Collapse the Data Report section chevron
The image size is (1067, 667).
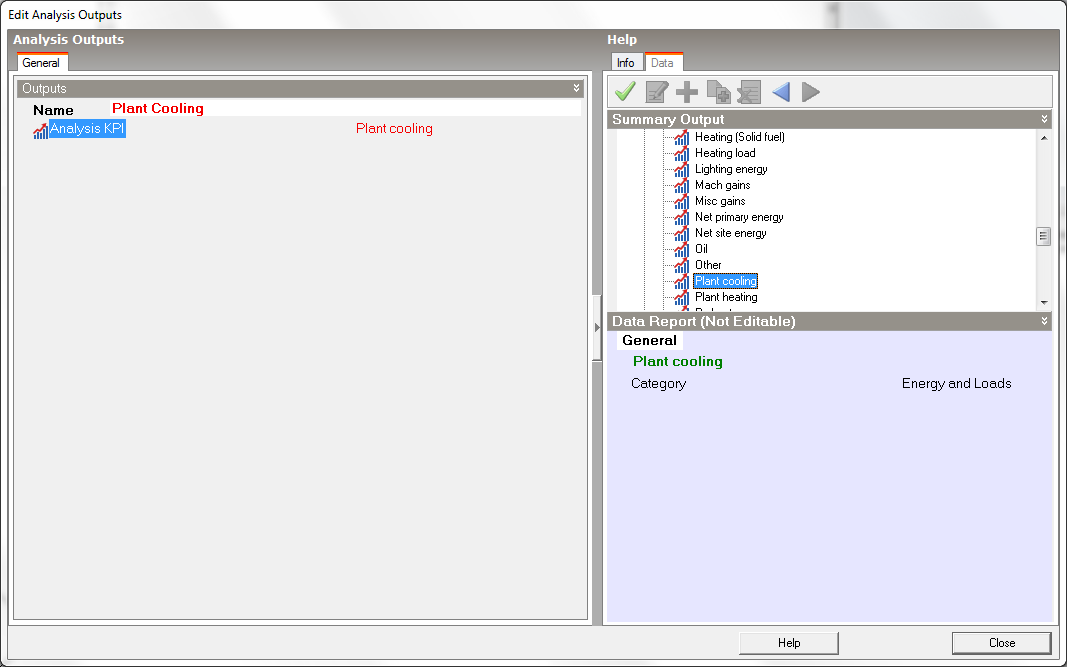pos(1045,322)
